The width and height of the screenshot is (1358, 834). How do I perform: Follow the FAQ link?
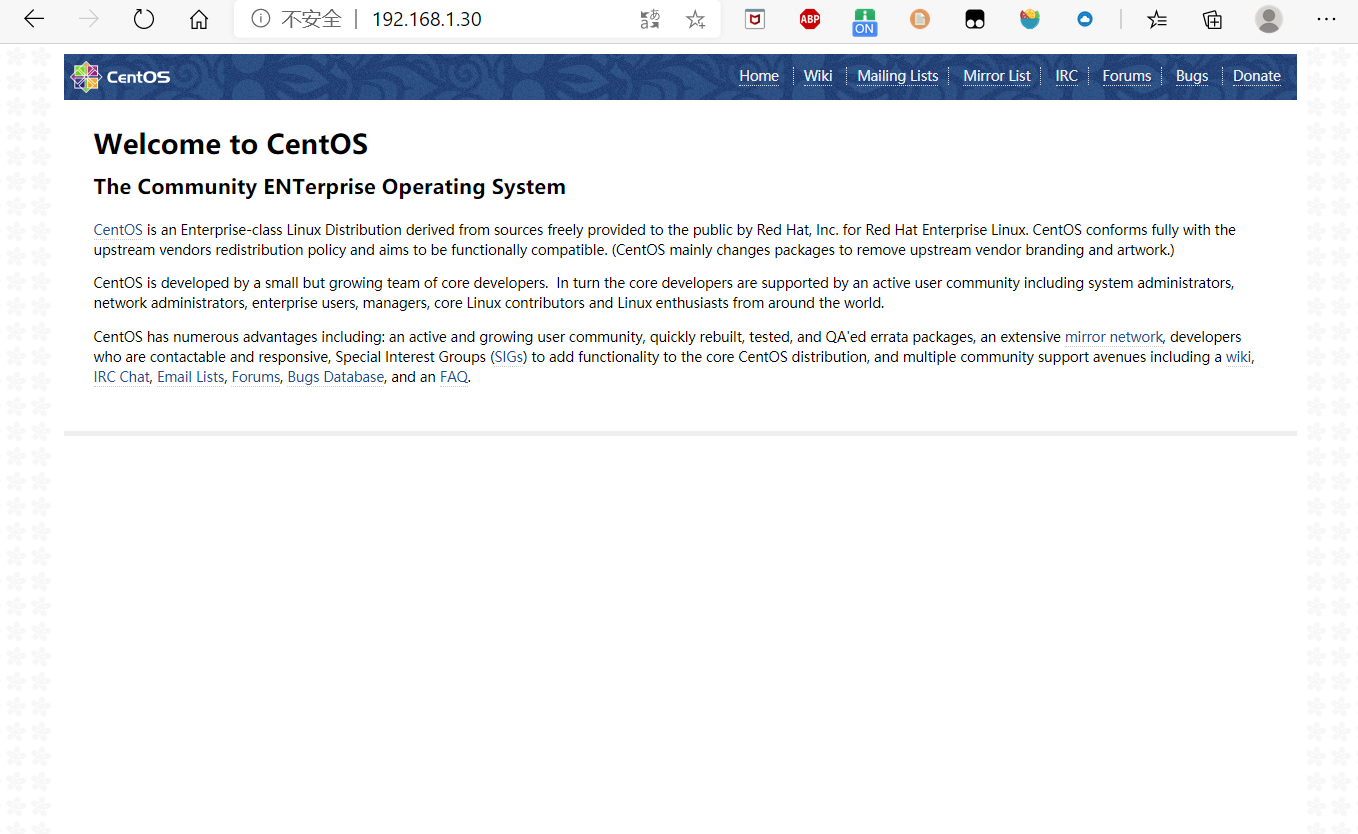coord(454,377)
